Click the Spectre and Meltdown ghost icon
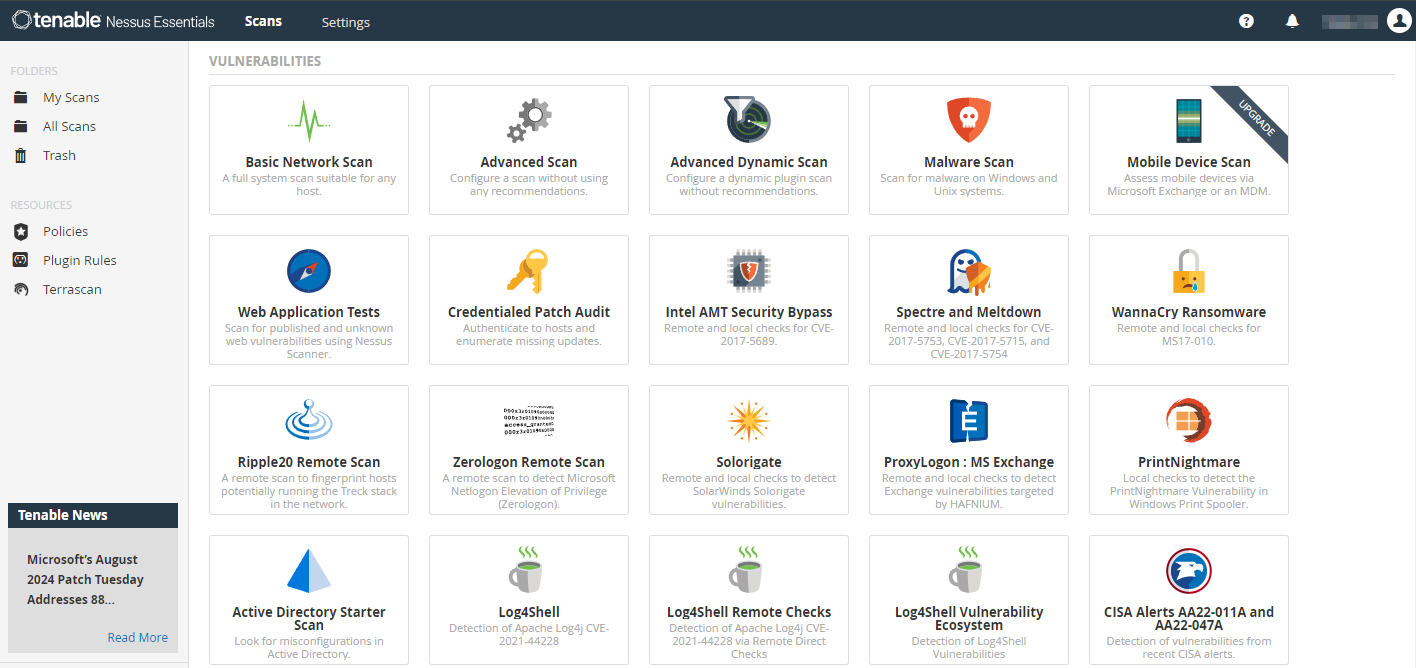Image resolution: width=1416 pixels, height=668 pixels. click(x=968, y=271)
